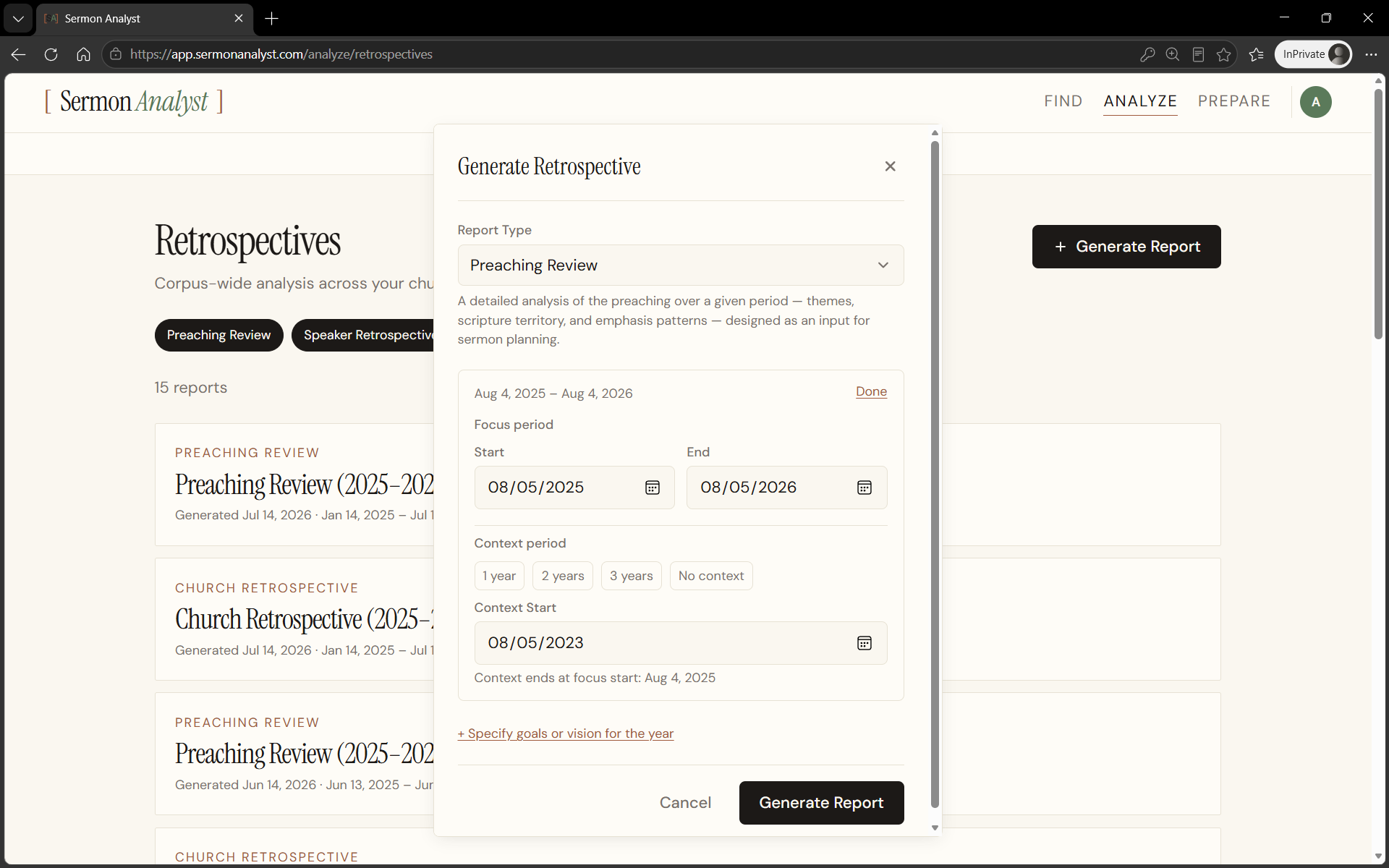Select the 3 years context period
1389x868 pixels.
(631, 576)
